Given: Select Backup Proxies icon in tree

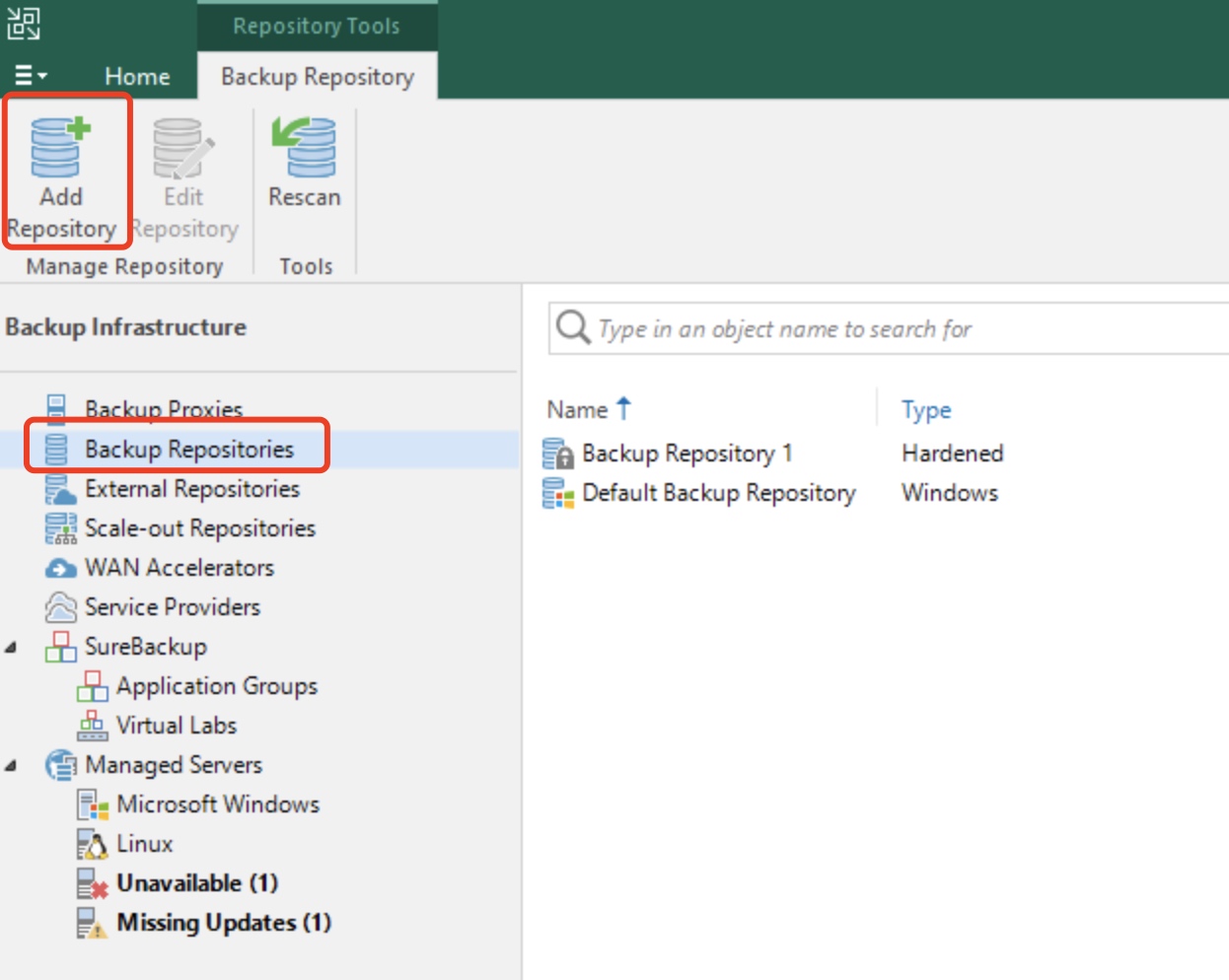Looking at the screenshot, I should click(57, 408).
